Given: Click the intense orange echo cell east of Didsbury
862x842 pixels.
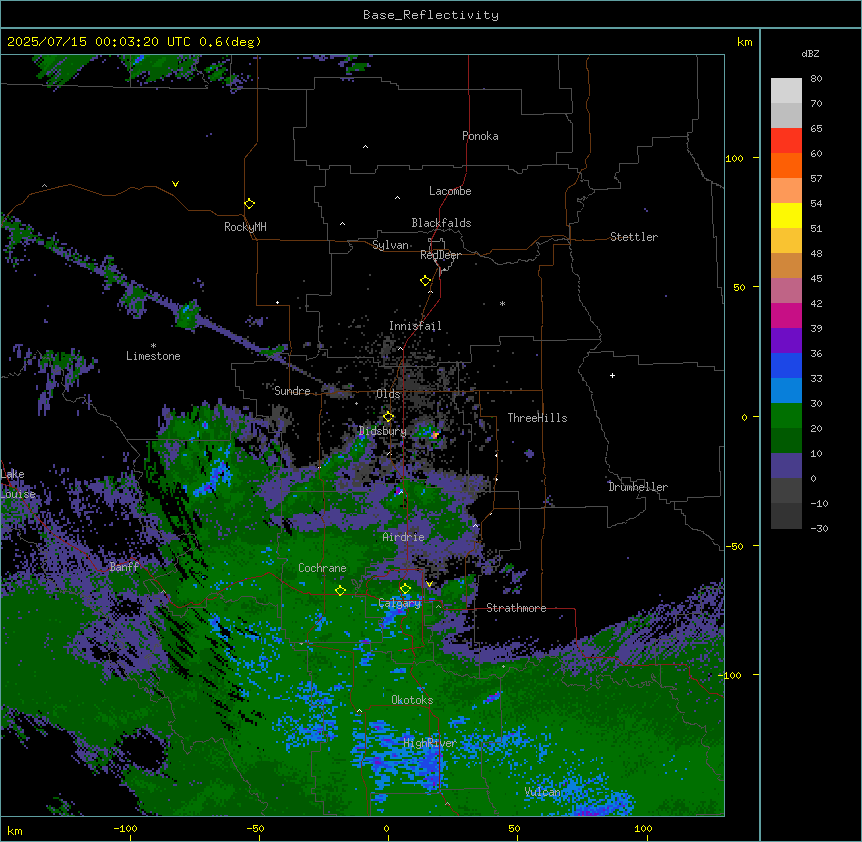Looking at the screenshot, I should click(x=435, y=435).
